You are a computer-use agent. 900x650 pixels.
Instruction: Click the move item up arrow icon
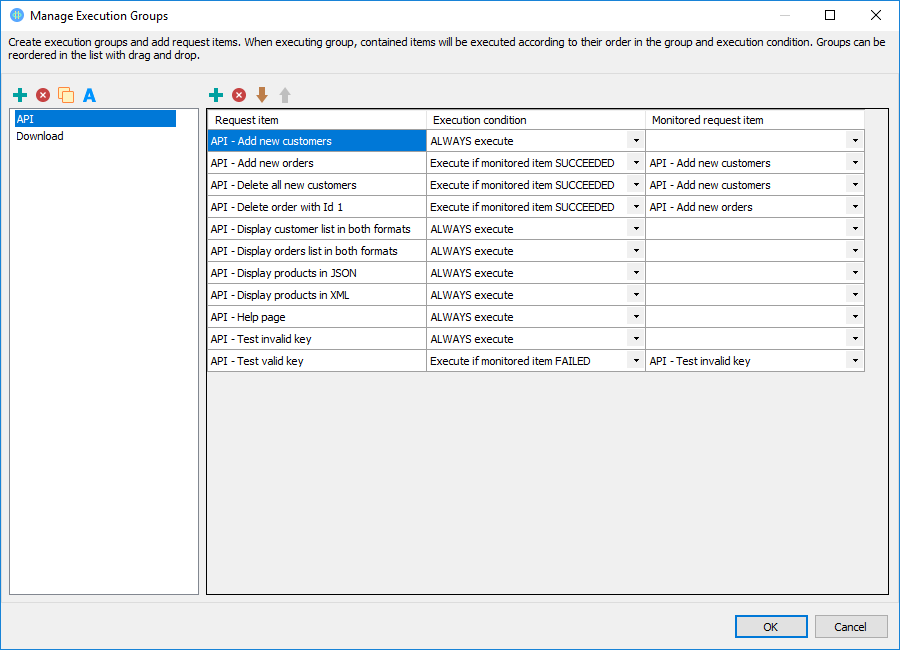[286, 94]
